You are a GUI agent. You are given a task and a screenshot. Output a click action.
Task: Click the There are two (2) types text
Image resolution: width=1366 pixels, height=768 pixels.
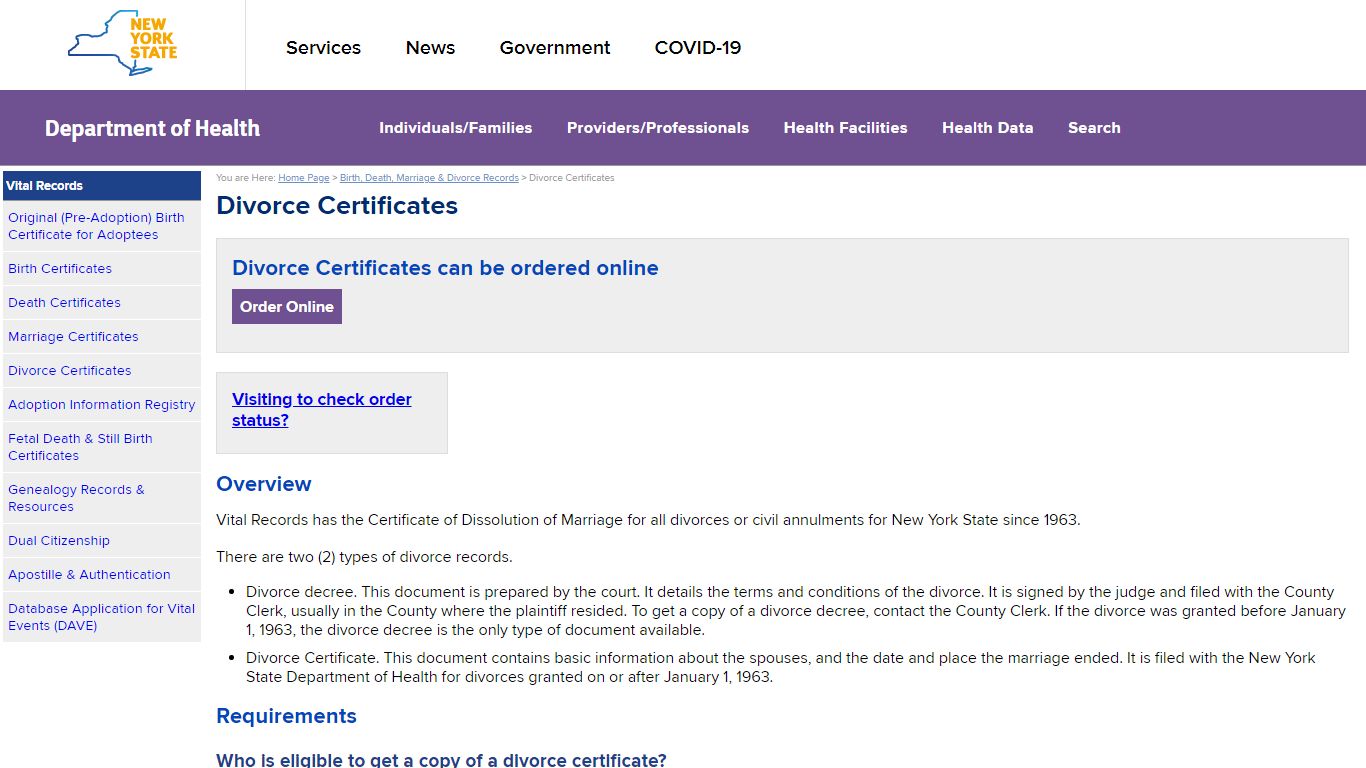coord(364,557)
